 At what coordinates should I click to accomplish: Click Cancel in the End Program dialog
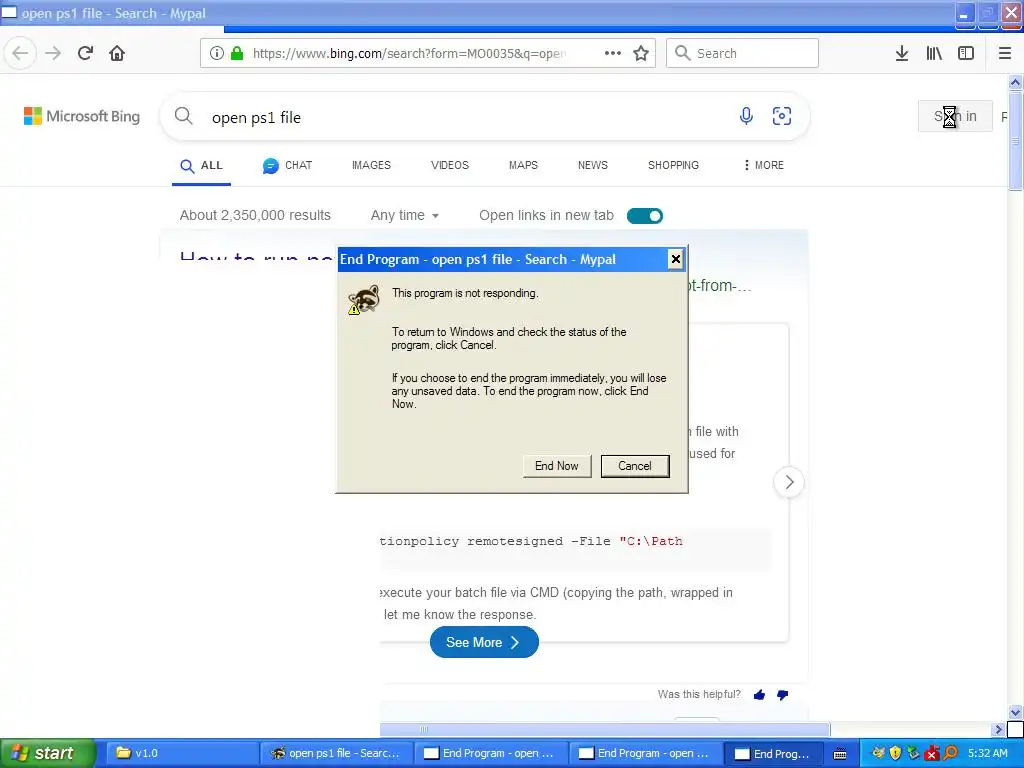[x=635, y=466]
